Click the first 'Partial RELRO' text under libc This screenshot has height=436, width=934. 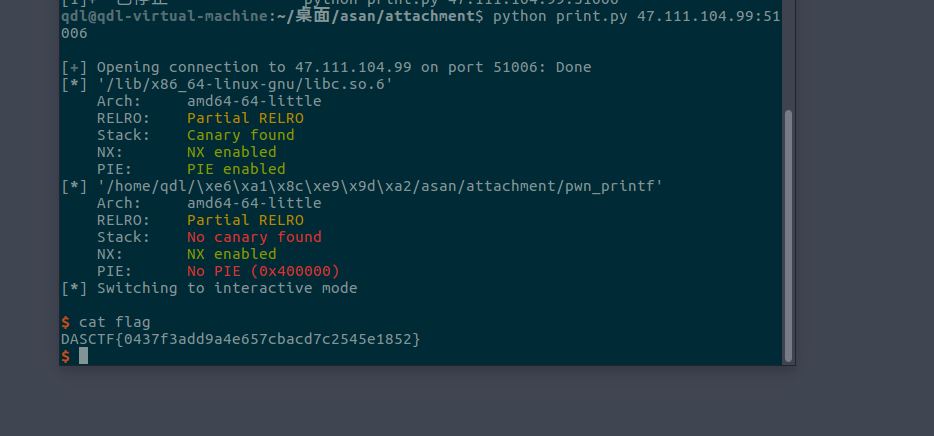click(245, 118)
